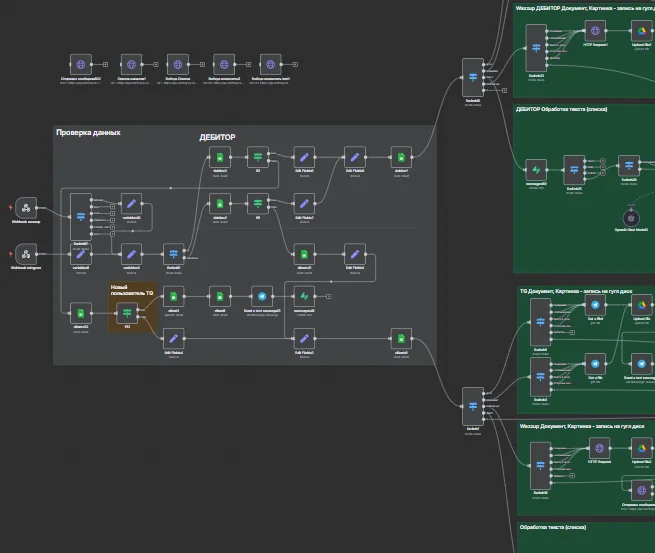The width and height of the screenshot is (655, 553).
Task: Select green lightning node in ДЕБИТОР Обработка текста
Action: [536, 170]
